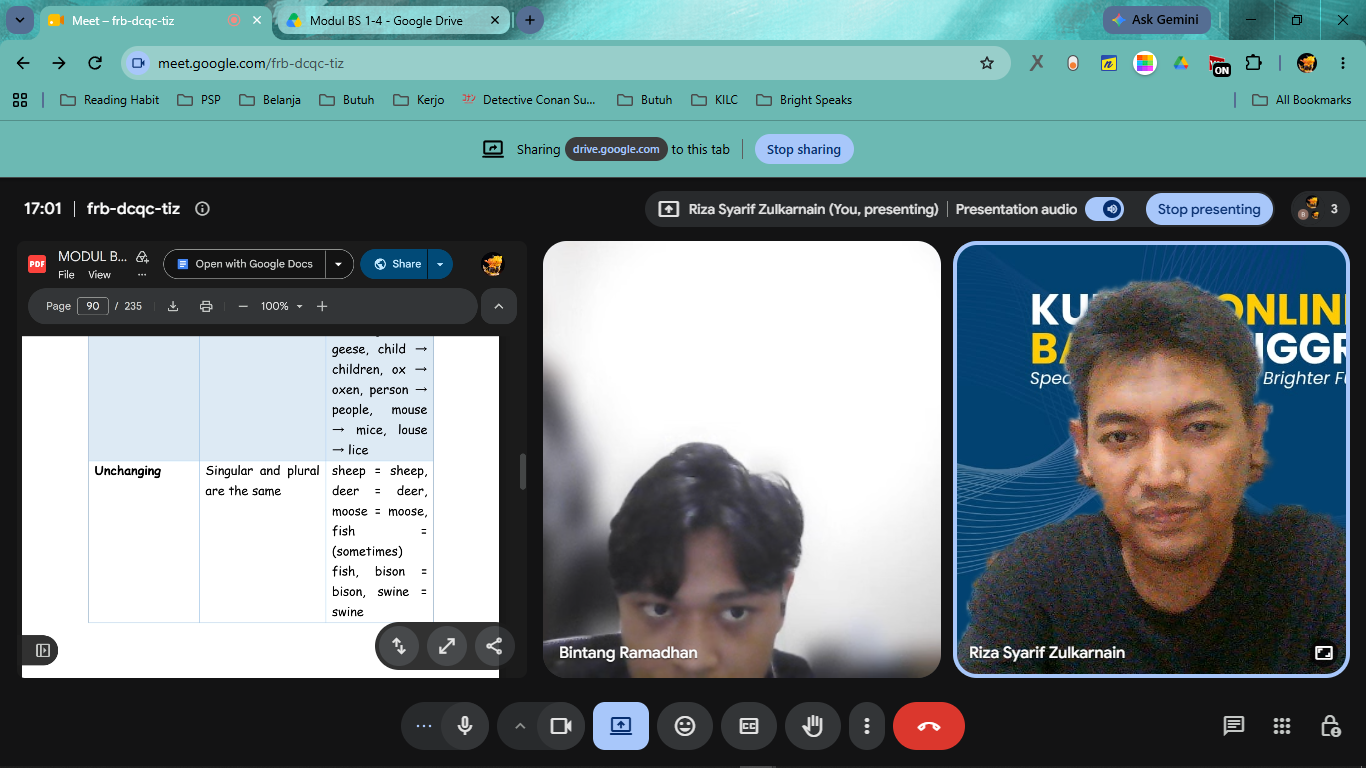Click the Stop sharing button
This screenshot has width=1366, height=768.
(804, 149)
